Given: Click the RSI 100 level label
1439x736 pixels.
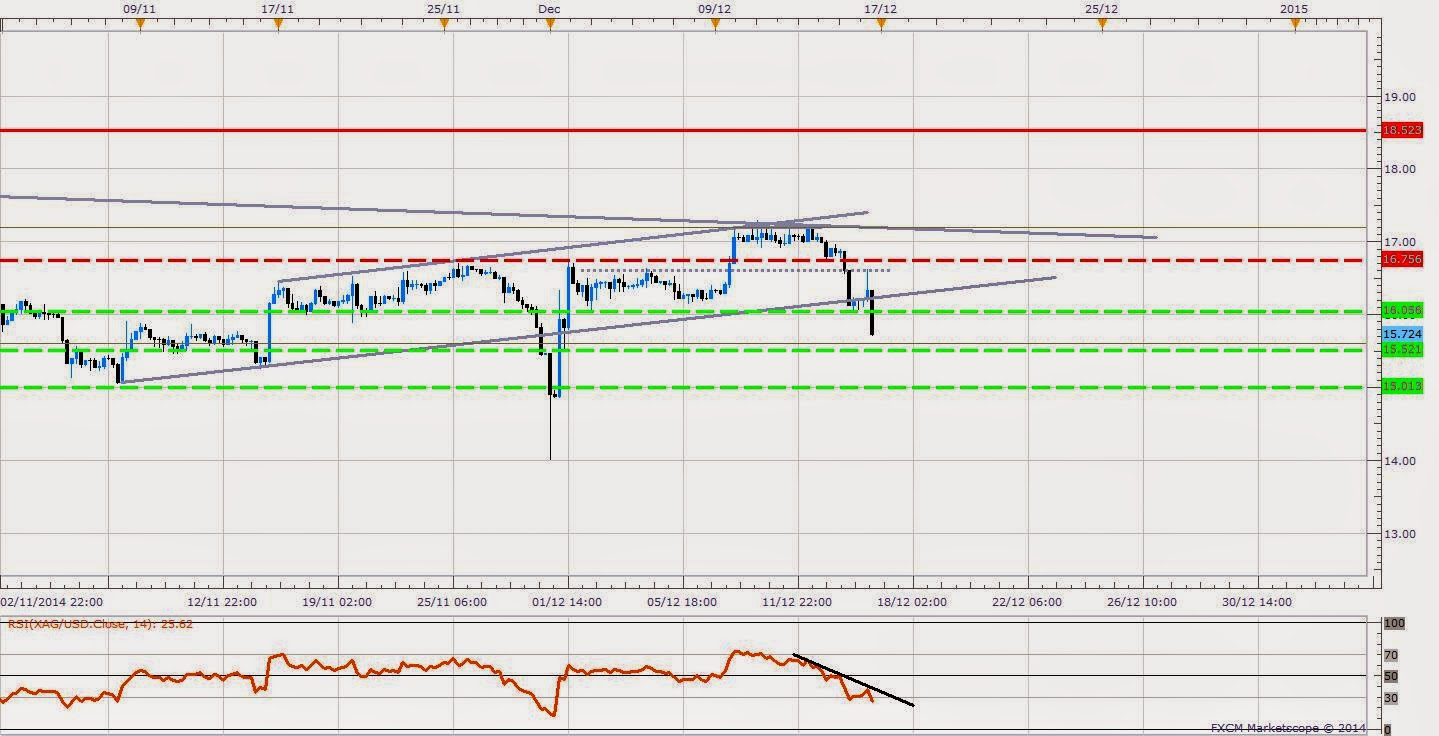Looking at the screenshot, I should click(1393, 623).
